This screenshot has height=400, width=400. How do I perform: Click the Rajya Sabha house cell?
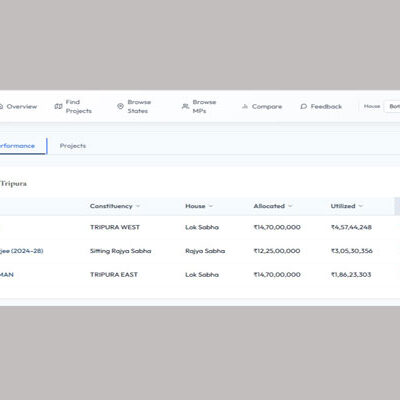point(205,251)
